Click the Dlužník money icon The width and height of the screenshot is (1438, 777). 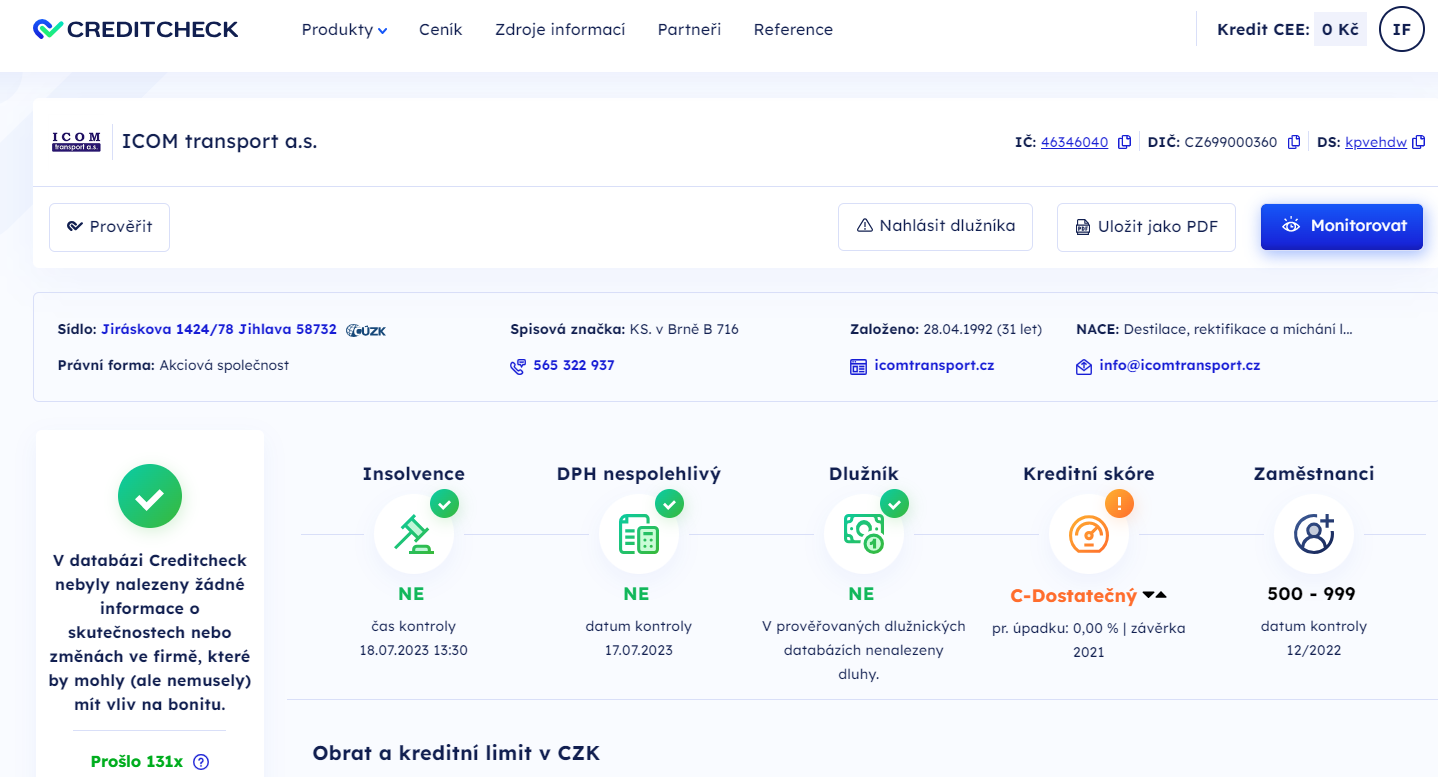pyautogui.click(x=864, y=534)
